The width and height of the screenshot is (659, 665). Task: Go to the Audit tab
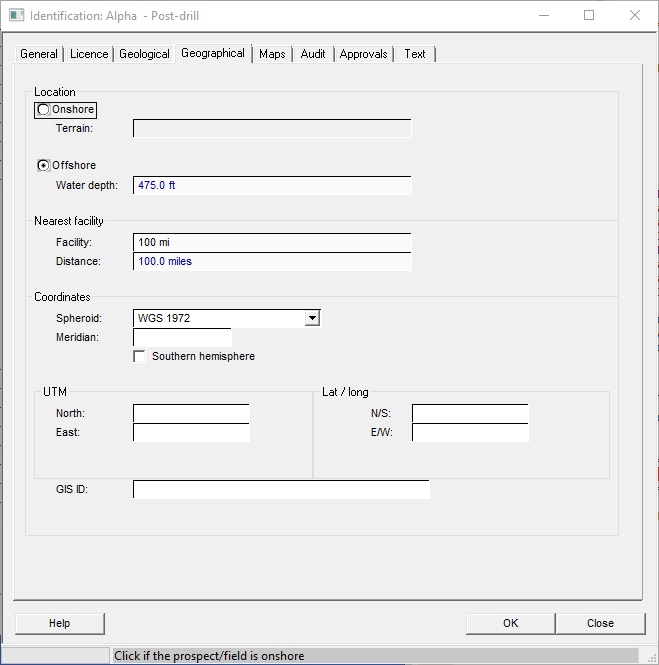(x=313, y=54)
